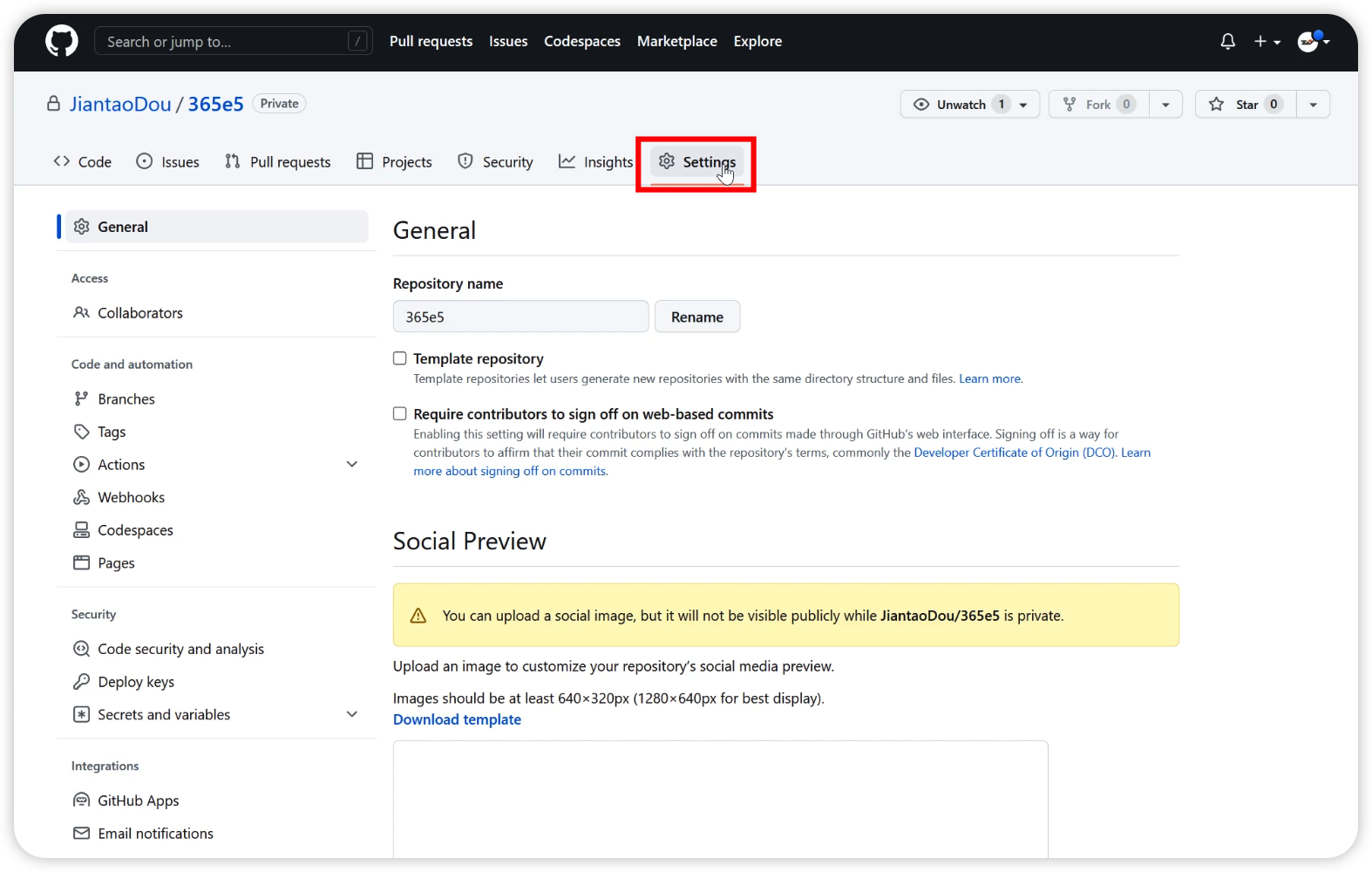The width and height of the screenshot is (1372, 872).
Task: Open JiantaoDou owner profile link
Action: coord(120,104)
